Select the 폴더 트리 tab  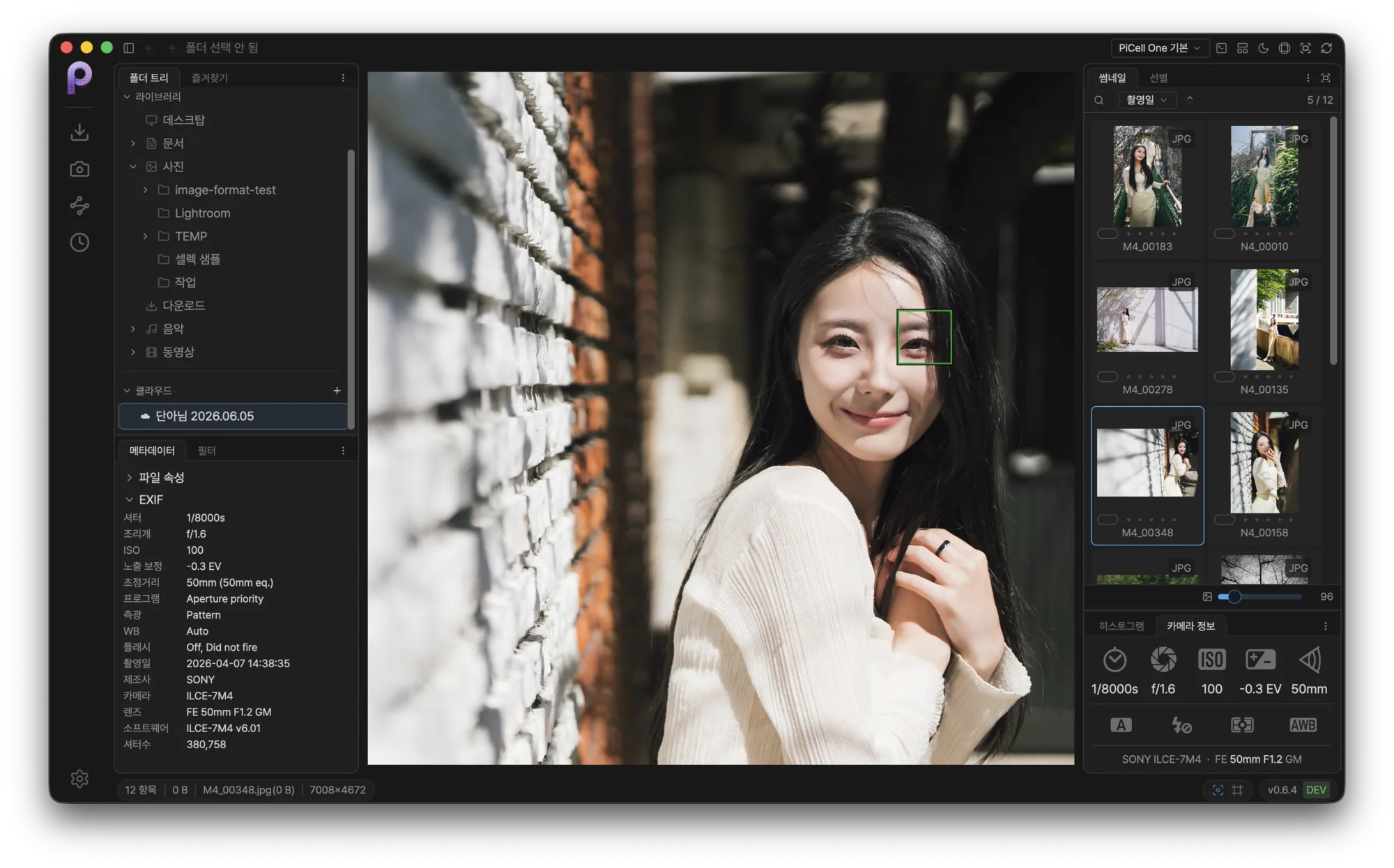pos(148,78)
